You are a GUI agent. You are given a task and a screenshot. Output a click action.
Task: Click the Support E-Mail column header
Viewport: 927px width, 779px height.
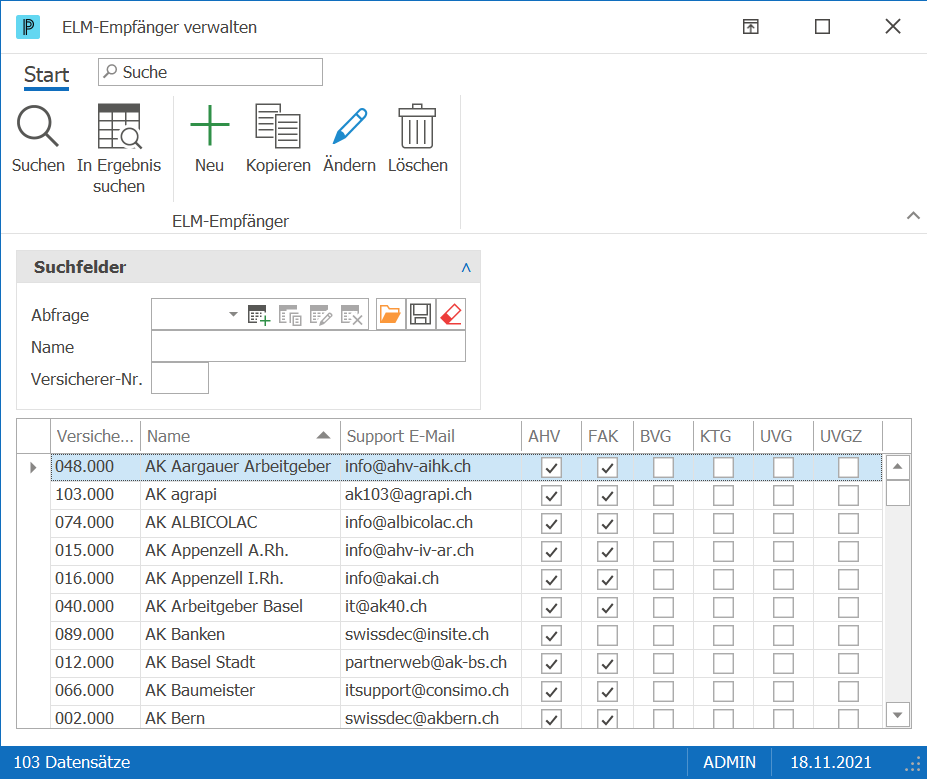(430, 436)
